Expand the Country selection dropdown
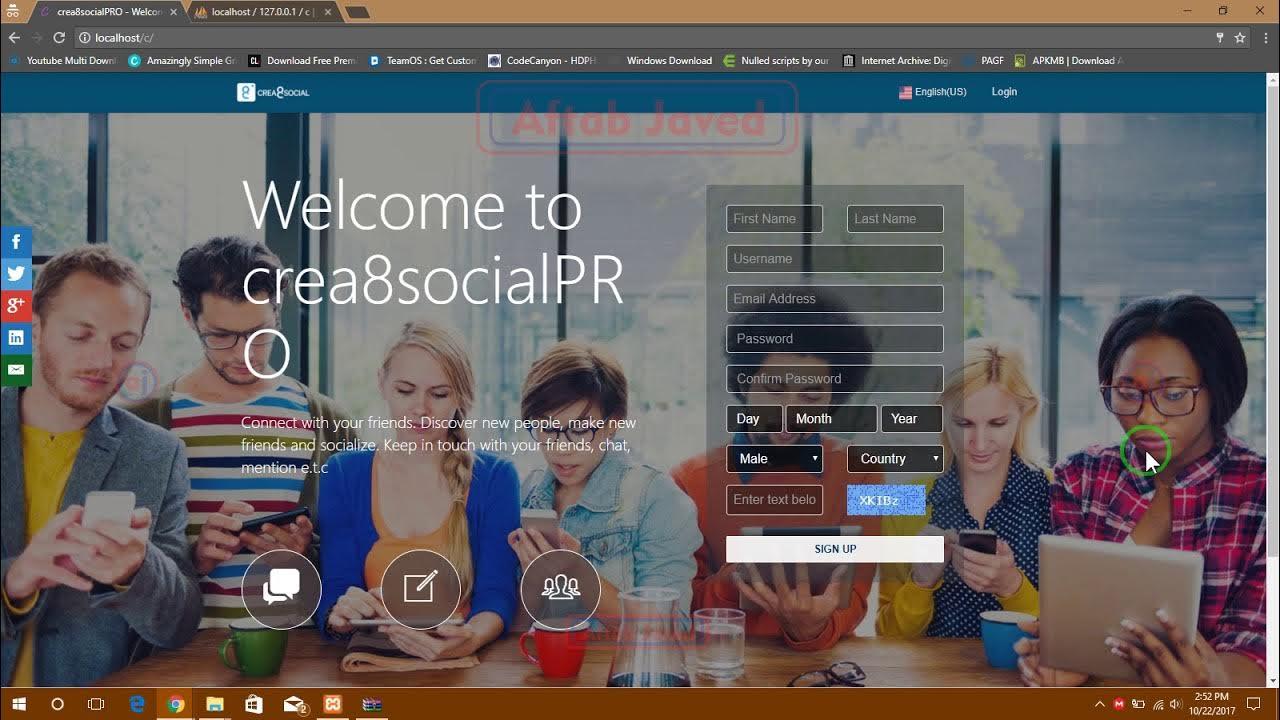The height and width of the screenshot is (720, 1280). [895, 458]
